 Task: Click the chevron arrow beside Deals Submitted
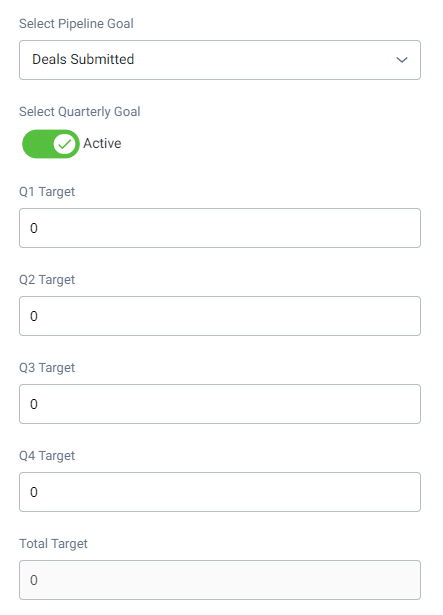point(402,60)
